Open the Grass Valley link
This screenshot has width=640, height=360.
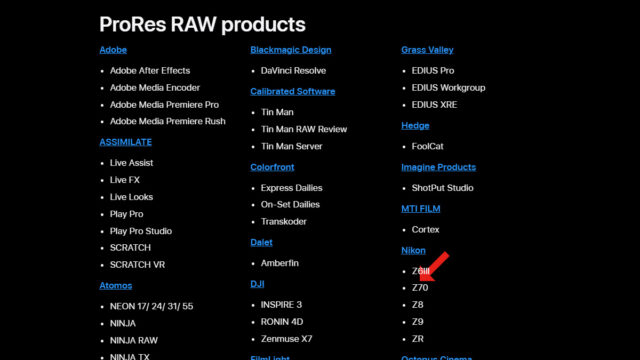pos(427,50)
